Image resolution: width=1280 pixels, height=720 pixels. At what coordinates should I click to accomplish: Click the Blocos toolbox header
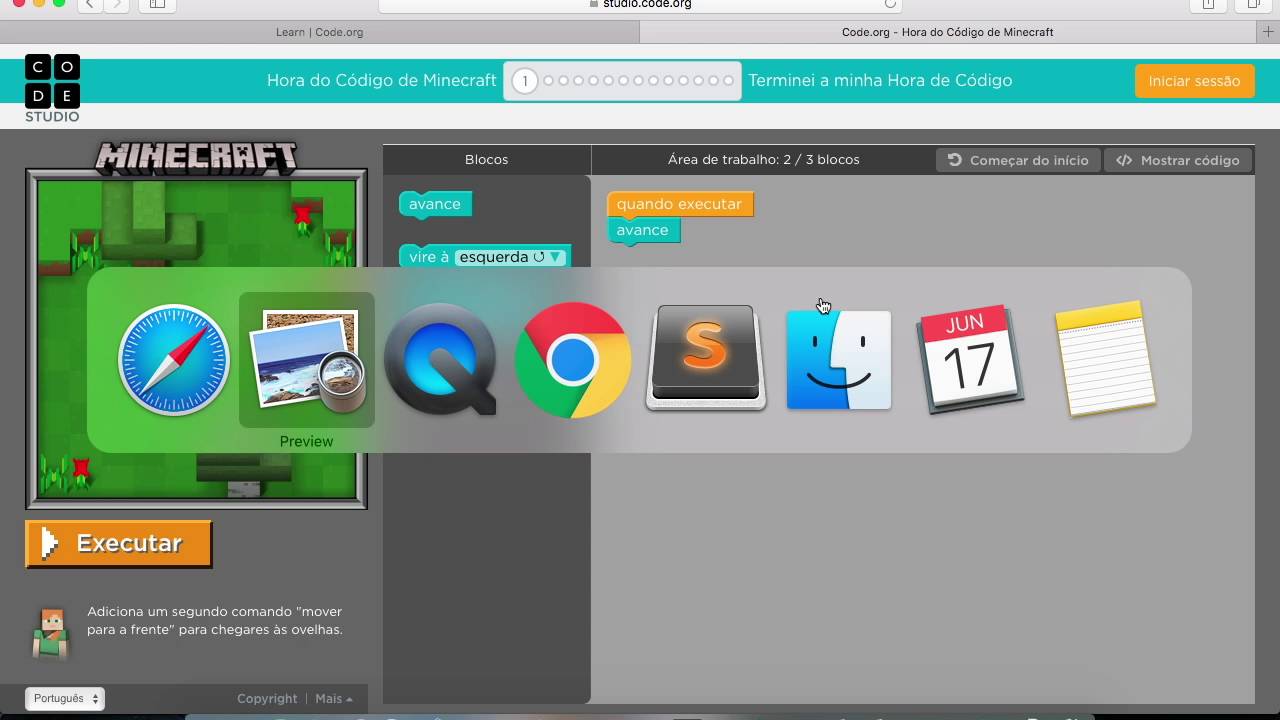tap(486, 159)
